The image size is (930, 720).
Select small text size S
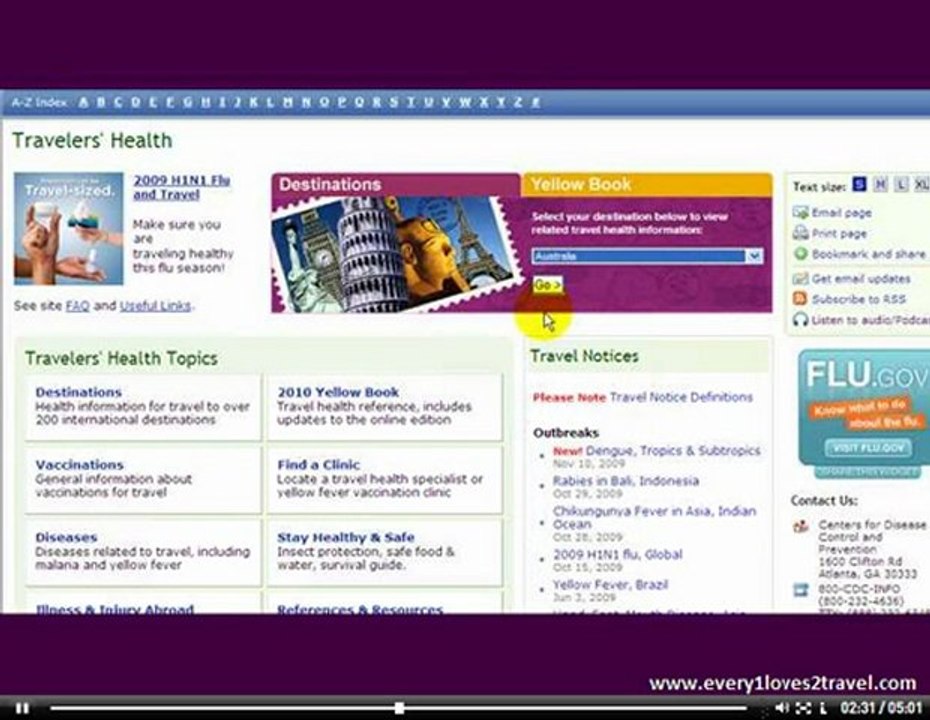(859, 184)
